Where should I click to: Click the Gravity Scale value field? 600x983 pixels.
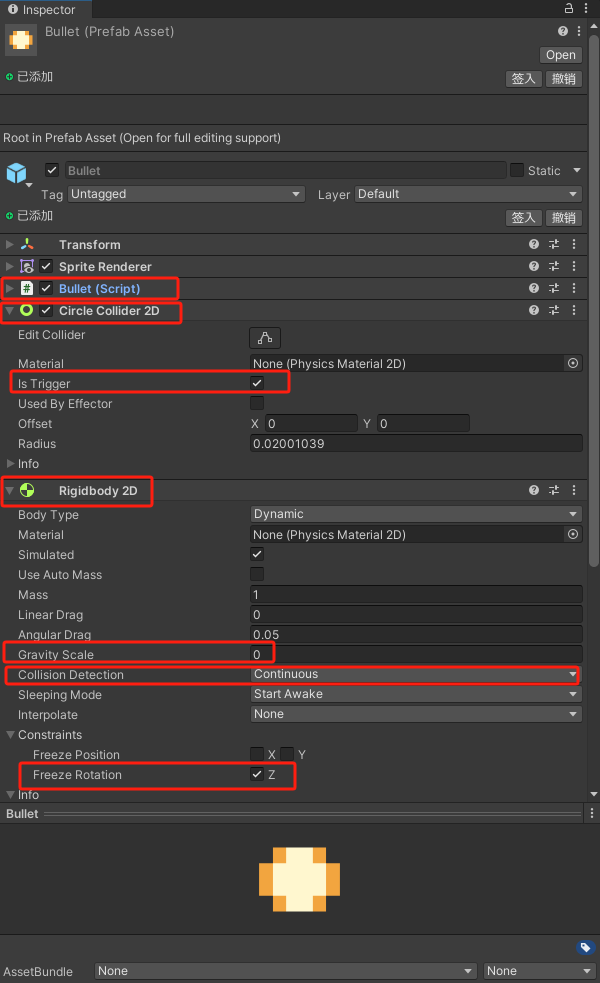pyautogui.click(x=416, y=654)
